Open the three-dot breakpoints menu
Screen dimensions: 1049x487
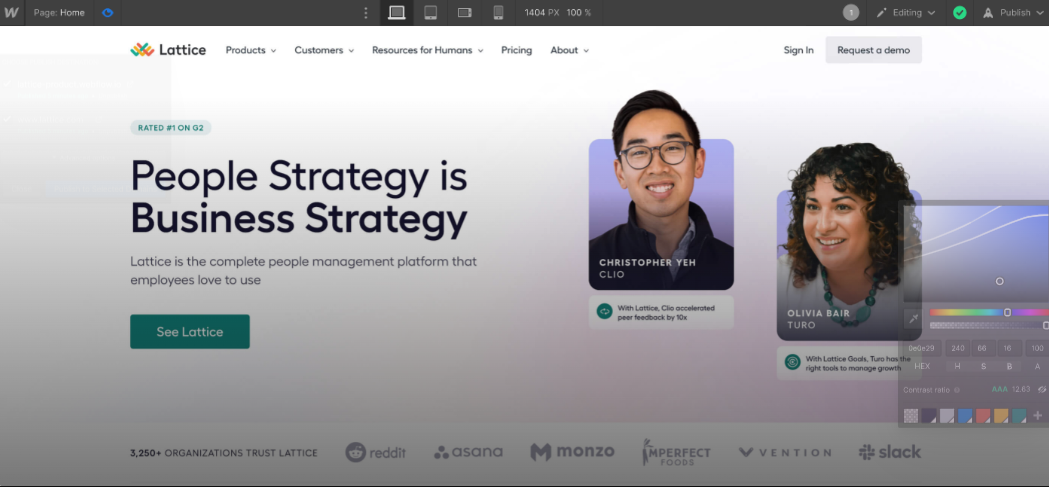[x=365, y=13]
